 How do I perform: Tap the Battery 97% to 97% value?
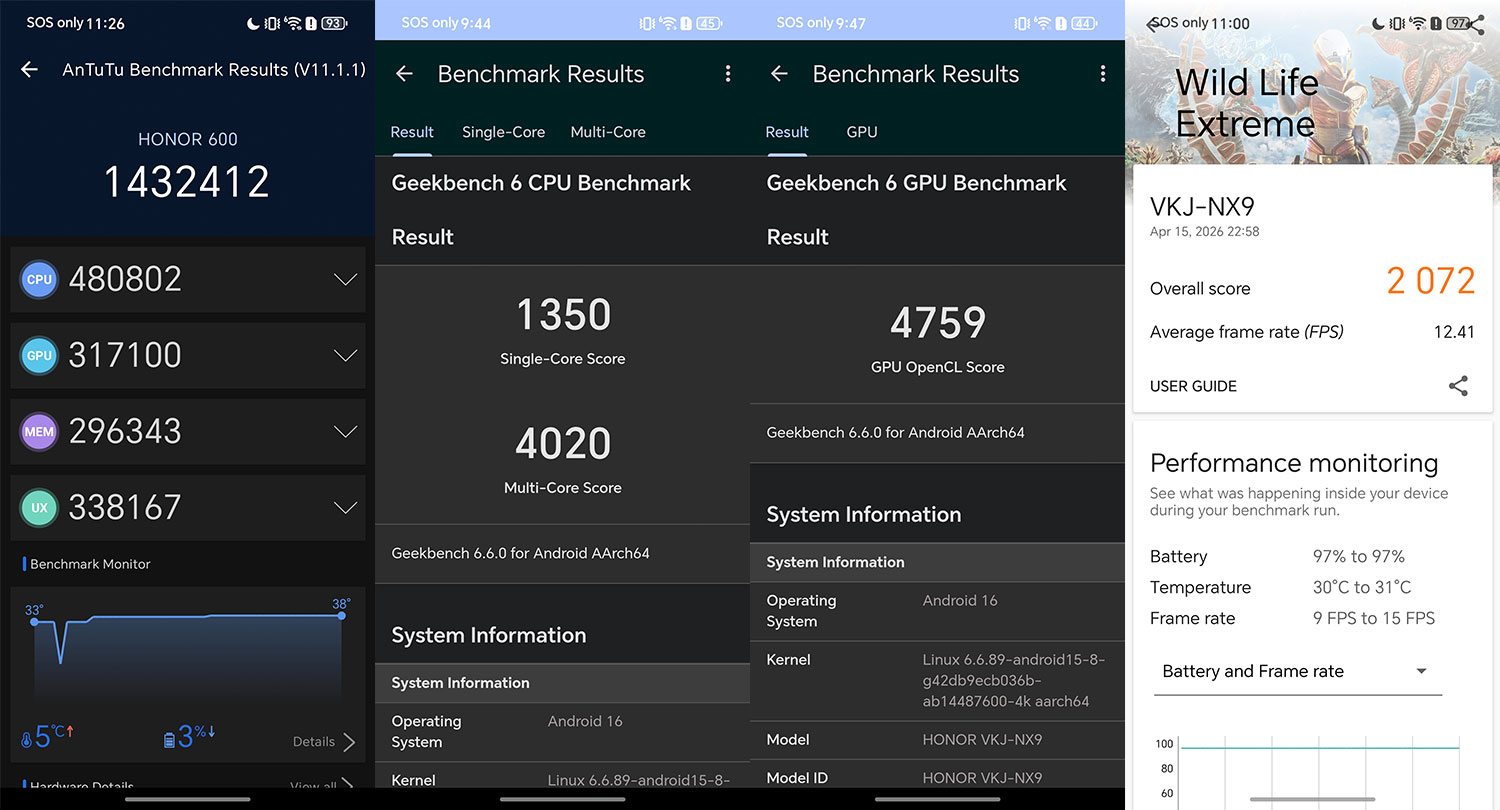(1359, 556)
